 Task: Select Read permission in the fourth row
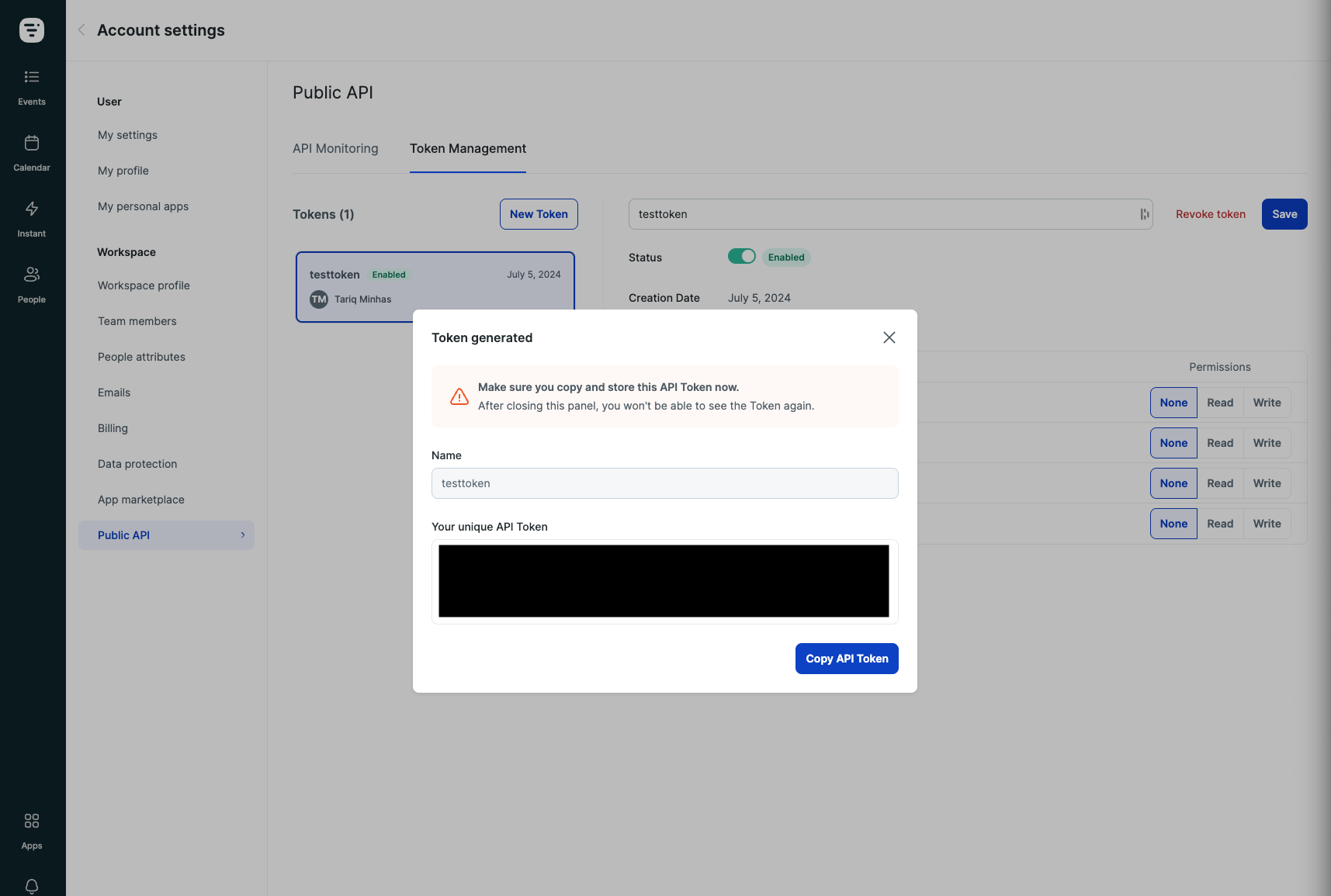(x=1220, y=524)
